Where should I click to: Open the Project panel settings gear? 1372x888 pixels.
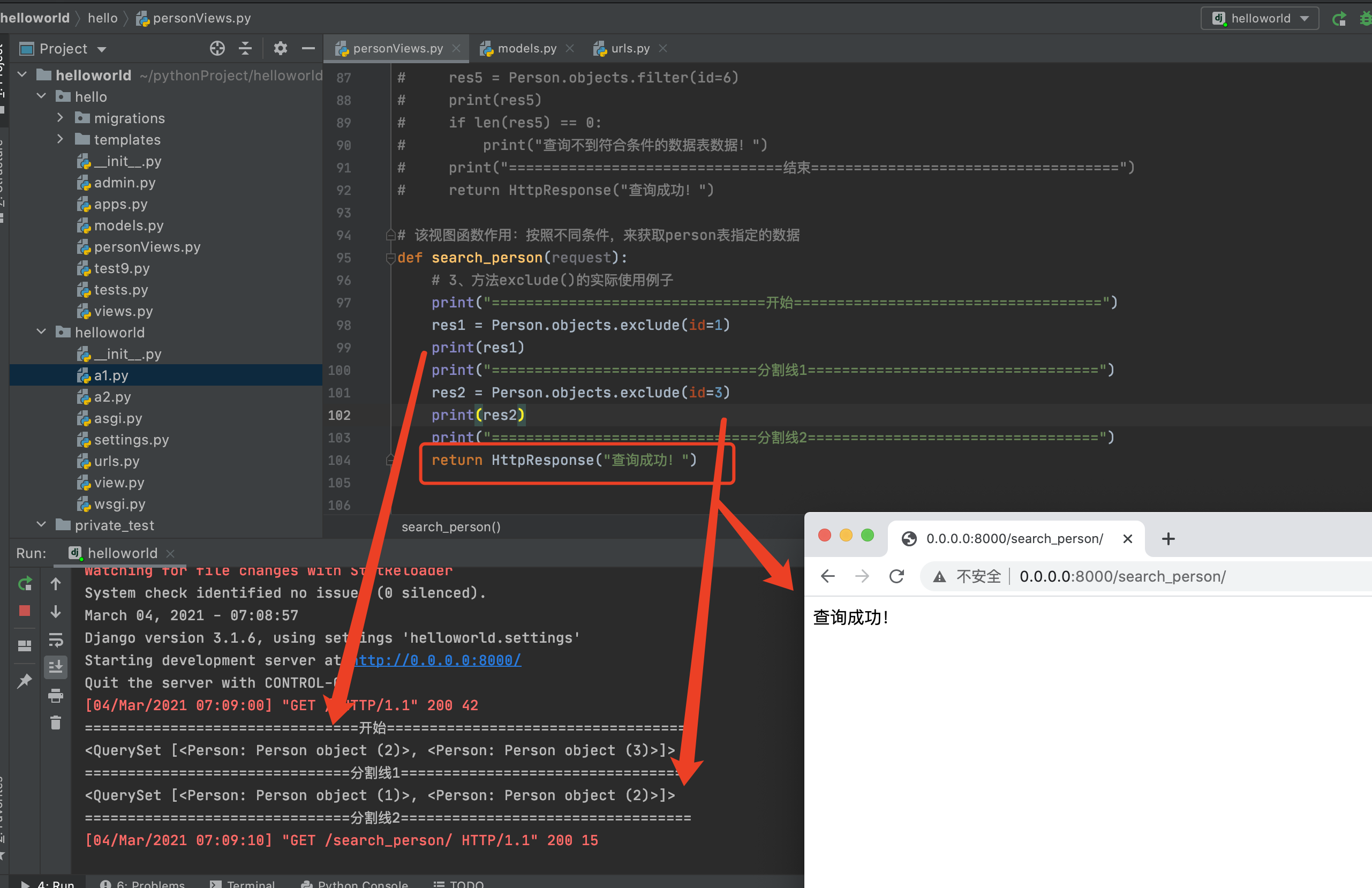(x=280, y=48)
